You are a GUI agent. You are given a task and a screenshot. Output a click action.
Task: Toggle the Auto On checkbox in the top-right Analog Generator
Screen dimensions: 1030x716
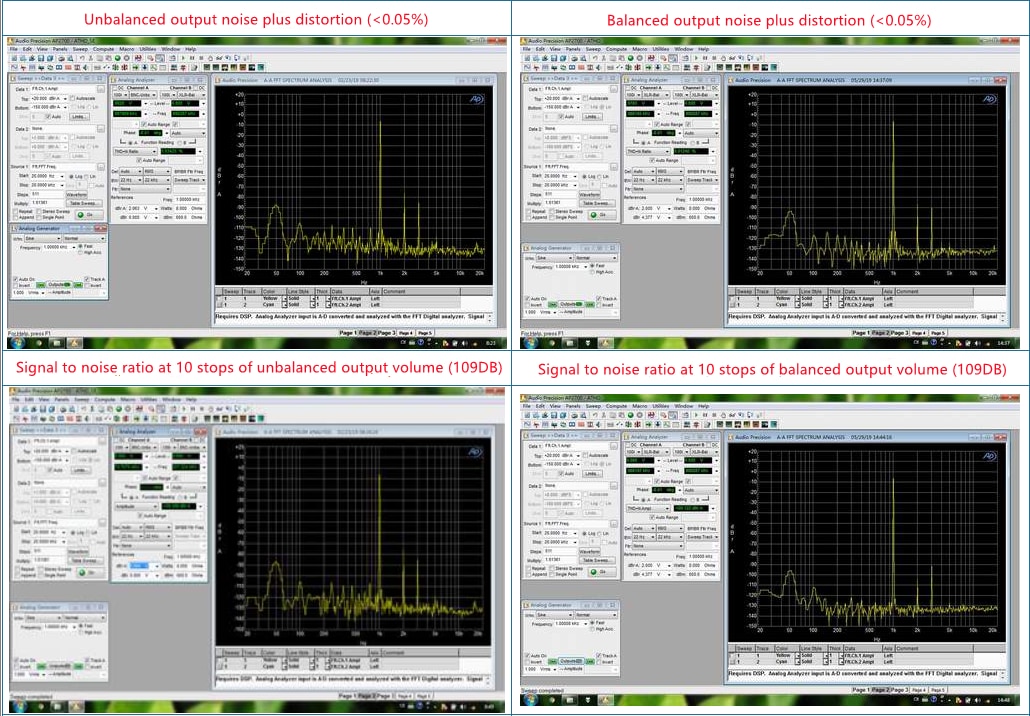(527, 299)
